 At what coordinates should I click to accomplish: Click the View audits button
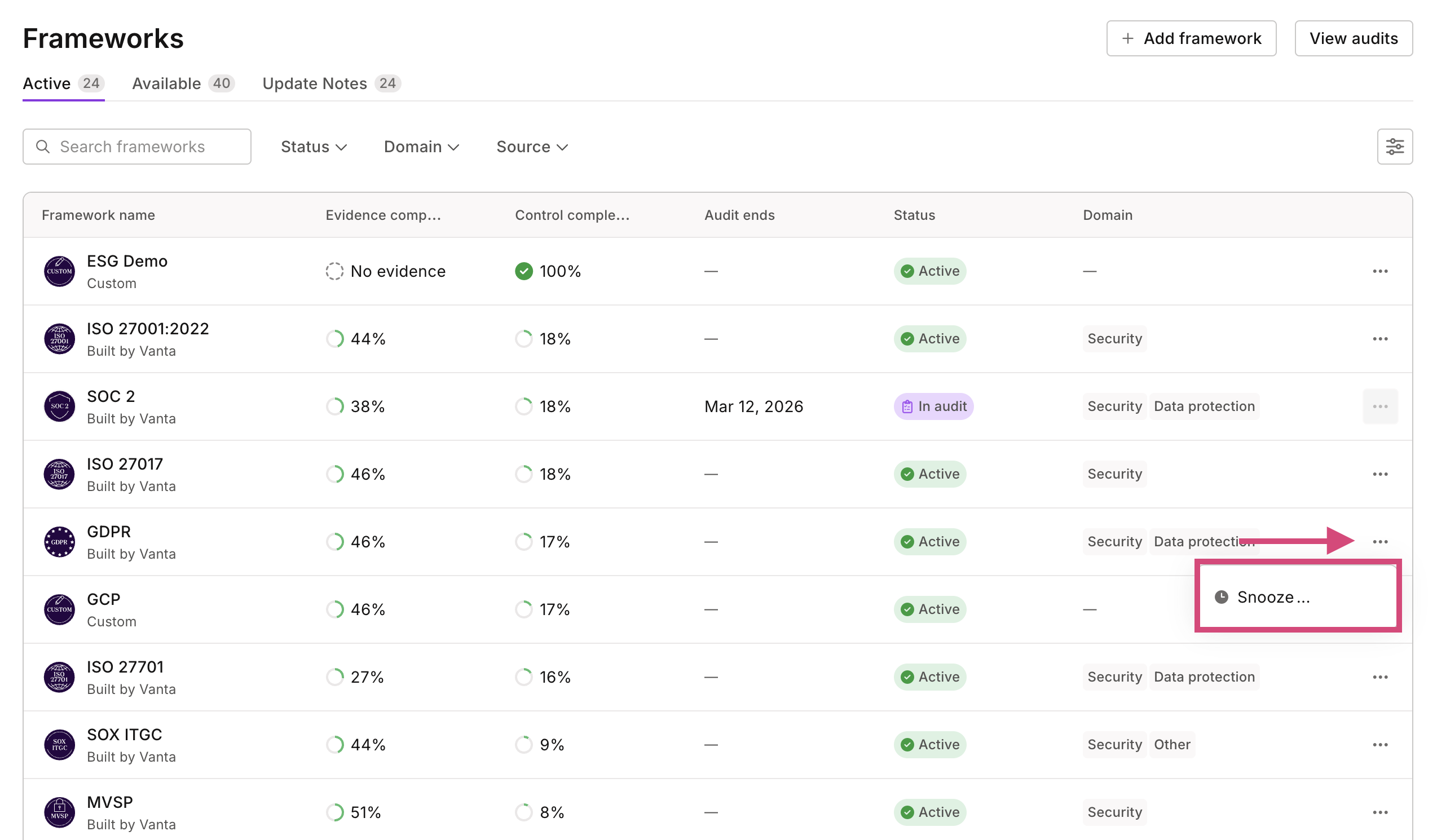pos(1353,38)
